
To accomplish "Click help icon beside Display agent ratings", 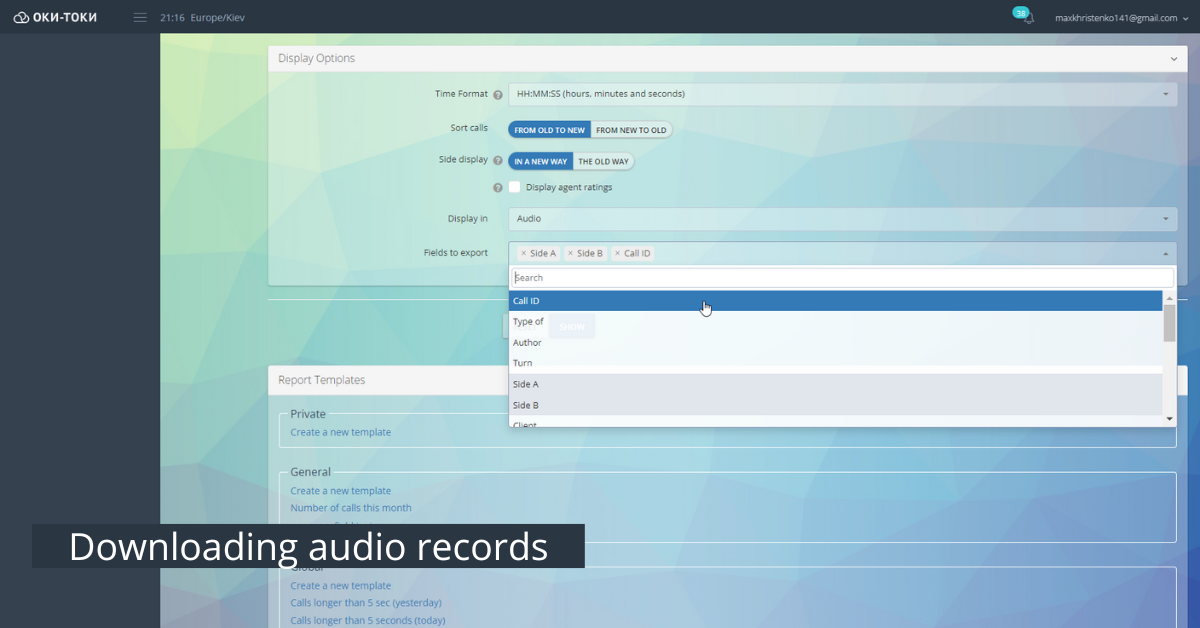I will click(498, 187).
